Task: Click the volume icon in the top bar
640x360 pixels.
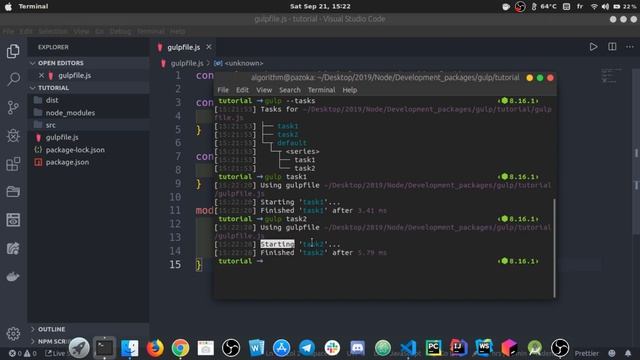Action: [605, 7]
